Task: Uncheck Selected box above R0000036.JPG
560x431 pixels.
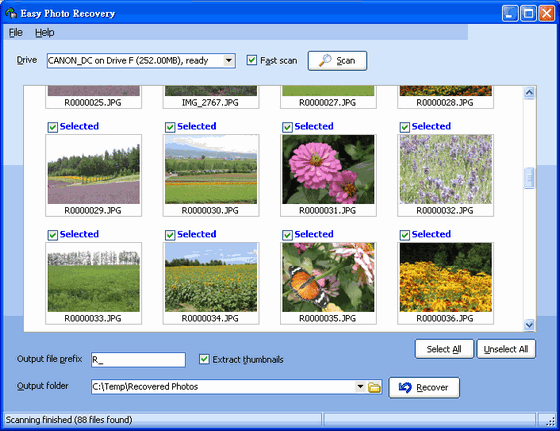Action: [405, 235]
